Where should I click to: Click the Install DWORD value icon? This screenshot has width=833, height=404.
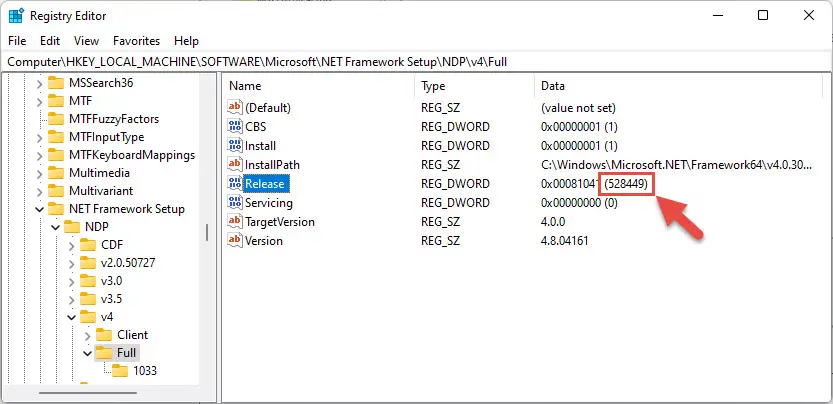[x=235, y=146]
